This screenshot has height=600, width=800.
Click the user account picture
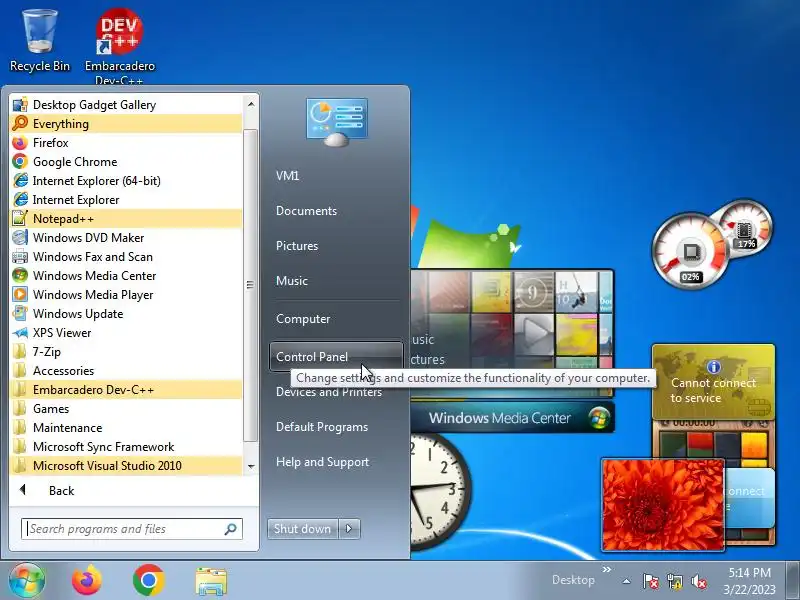(337, 122)
